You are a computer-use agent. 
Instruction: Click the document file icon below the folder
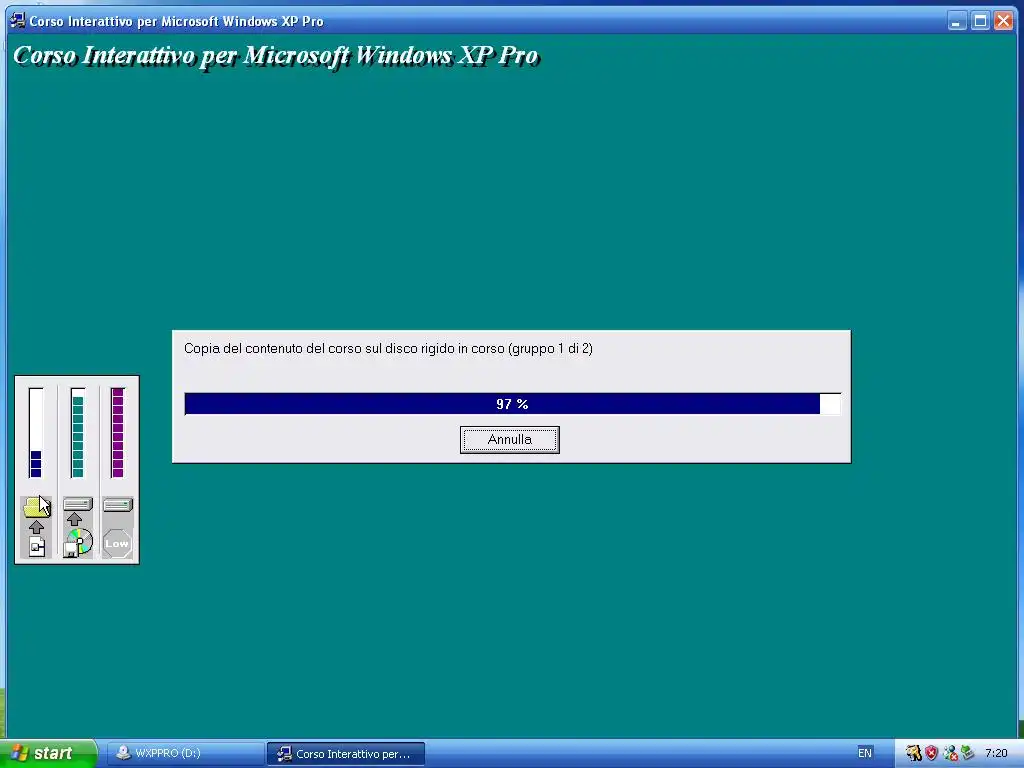coord(37,547)
